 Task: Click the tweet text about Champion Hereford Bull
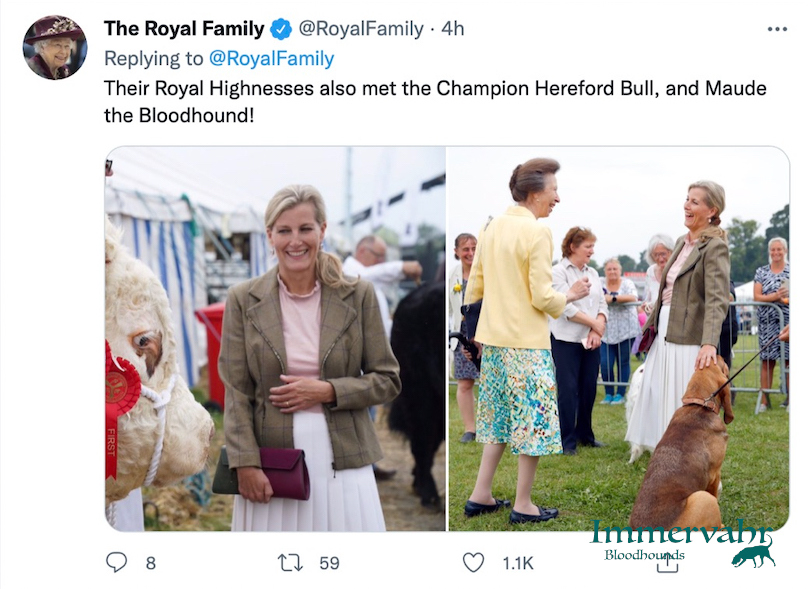tap(435, 101)
